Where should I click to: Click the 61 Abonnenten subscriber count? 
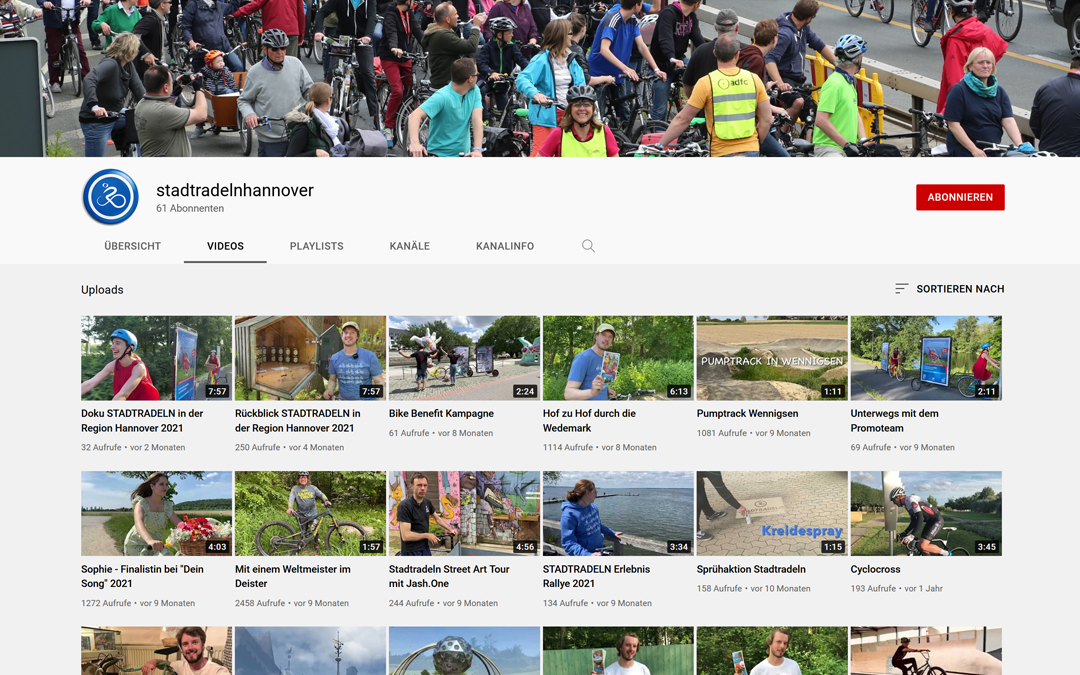189,208
